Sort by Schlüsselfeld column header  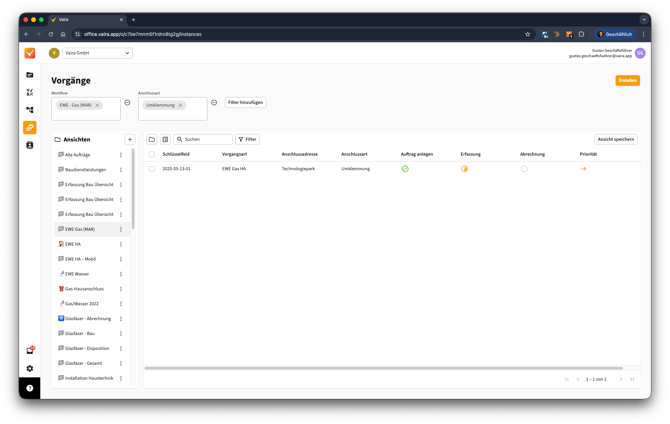176,154
